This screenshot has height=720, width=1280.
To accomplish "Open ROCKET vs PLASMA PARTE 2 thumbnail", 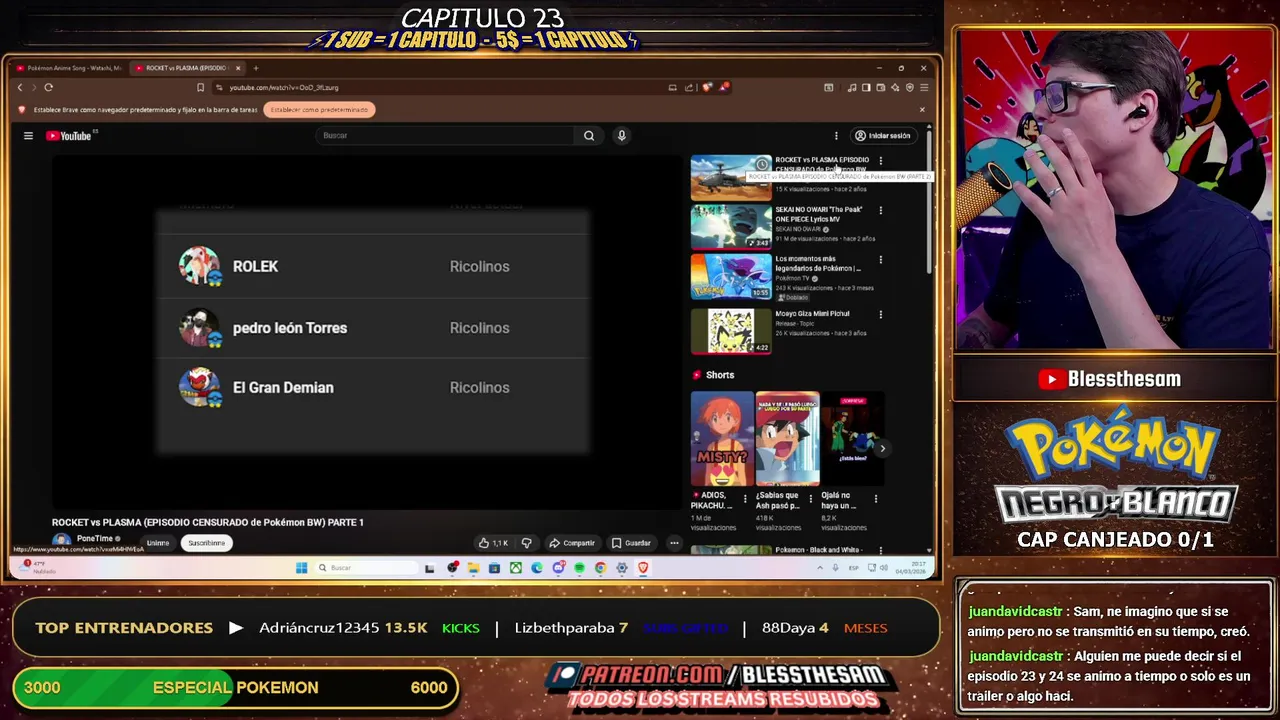I will [731, 178].
